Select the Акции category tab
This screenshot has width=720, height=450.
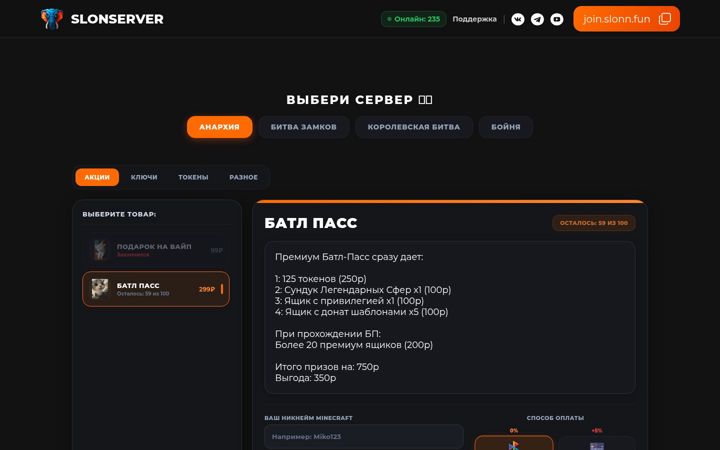point(97,177)
